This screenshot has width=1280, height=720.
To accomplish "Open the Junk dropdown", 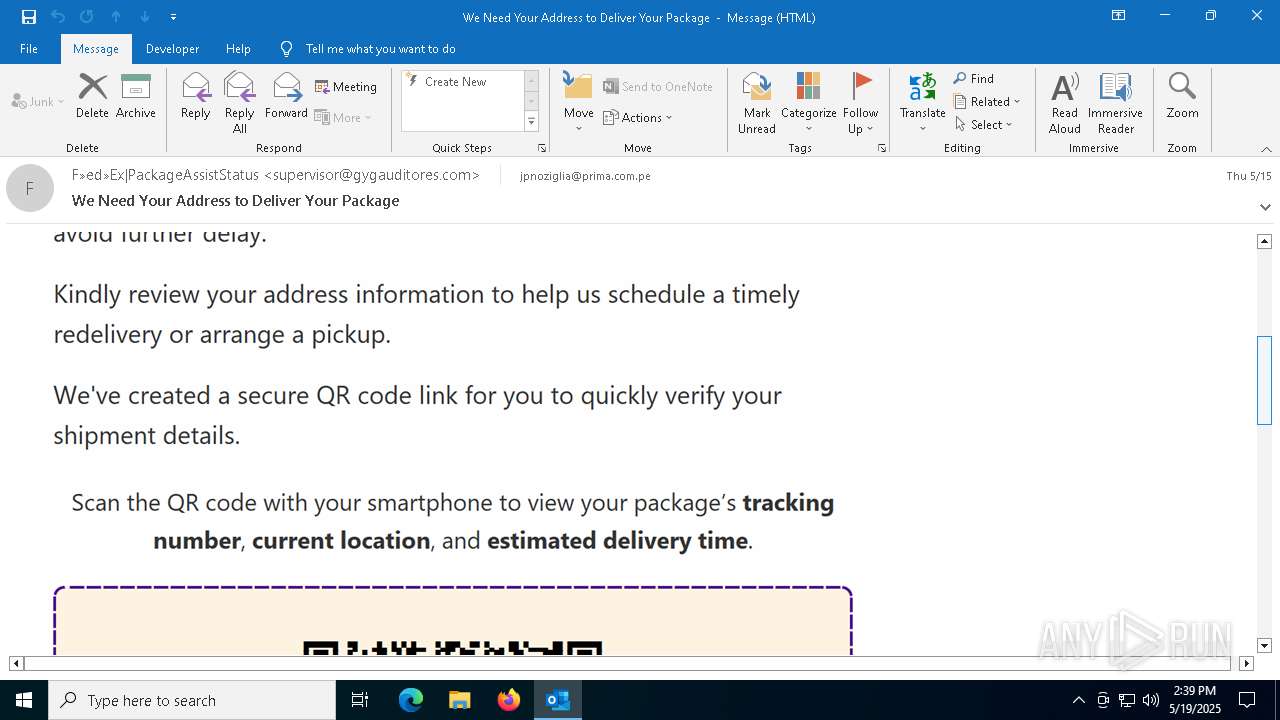I will 38,101.
